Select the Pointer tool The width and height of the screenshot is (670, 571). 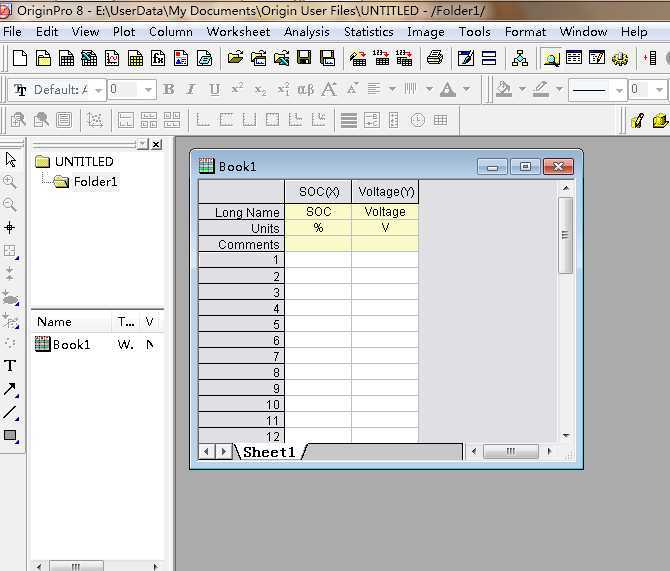11,159
